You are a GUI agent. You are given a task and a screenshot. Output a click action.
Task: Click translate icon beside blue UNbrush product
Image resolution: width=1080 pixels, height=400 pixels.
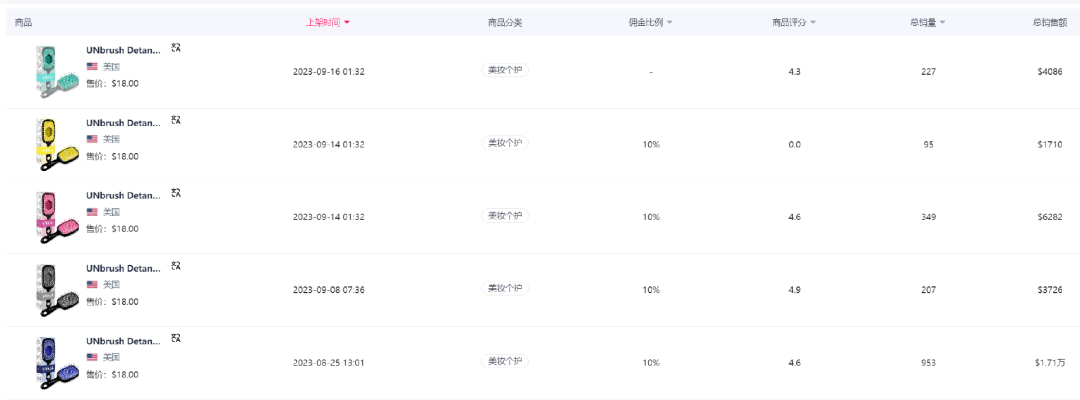pos(176,339)
